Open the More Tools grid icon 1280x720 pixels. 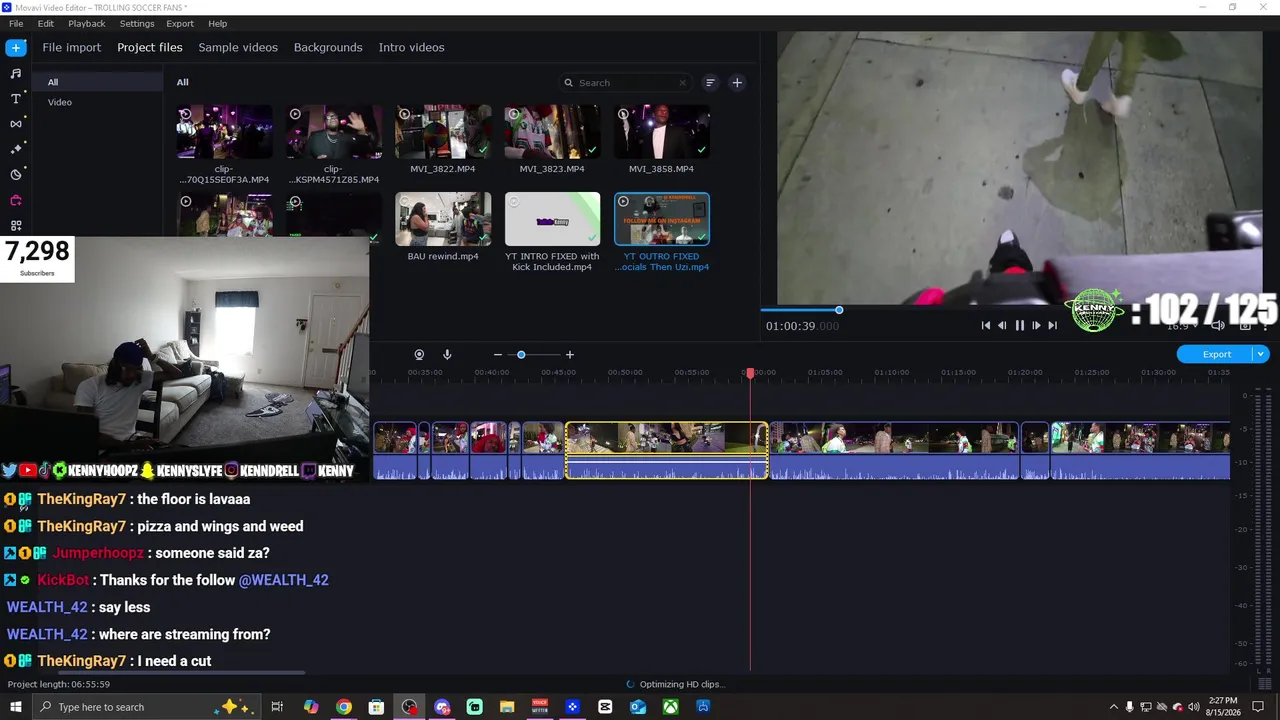click(16, 226)
